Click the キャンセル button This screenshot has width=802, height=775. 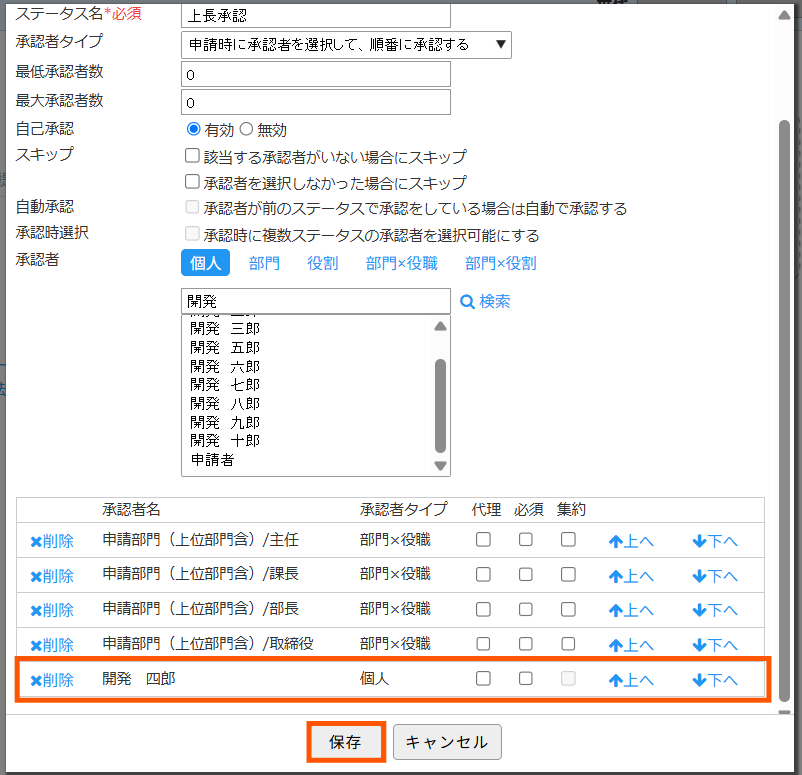pos(447,742)
